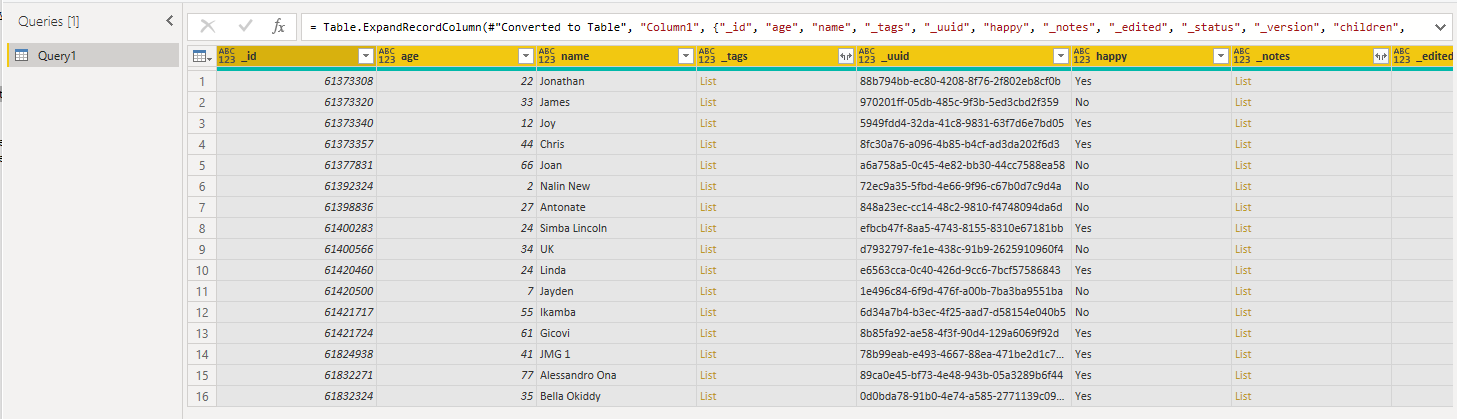Open the List link in Linda's _tags cell
The image size is (1457, 419).
pyautogui.click(x=708, y=270)
